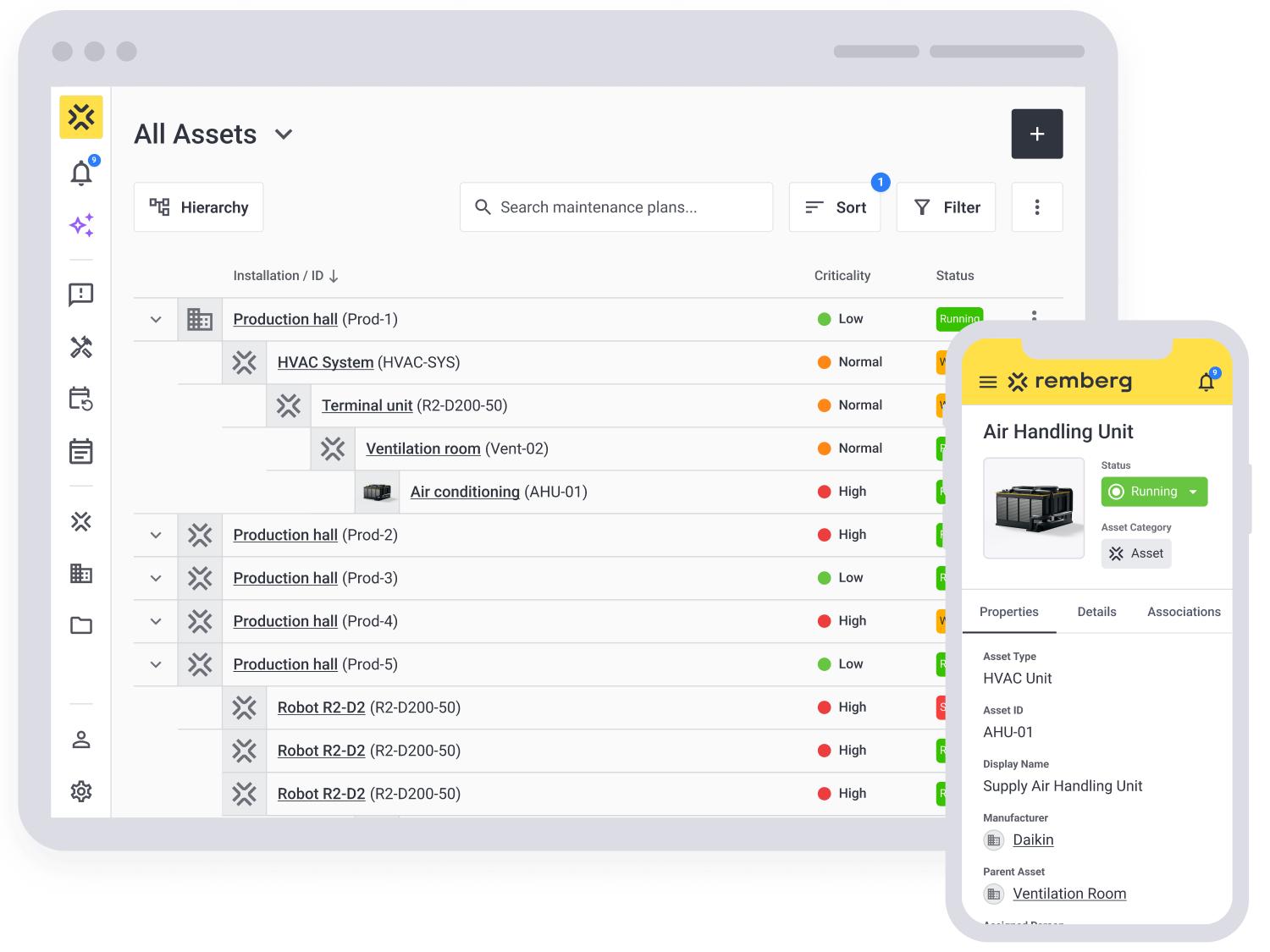Open Terminal unit link
This screenshot has width=1270, height=952.
coord(367,405)
